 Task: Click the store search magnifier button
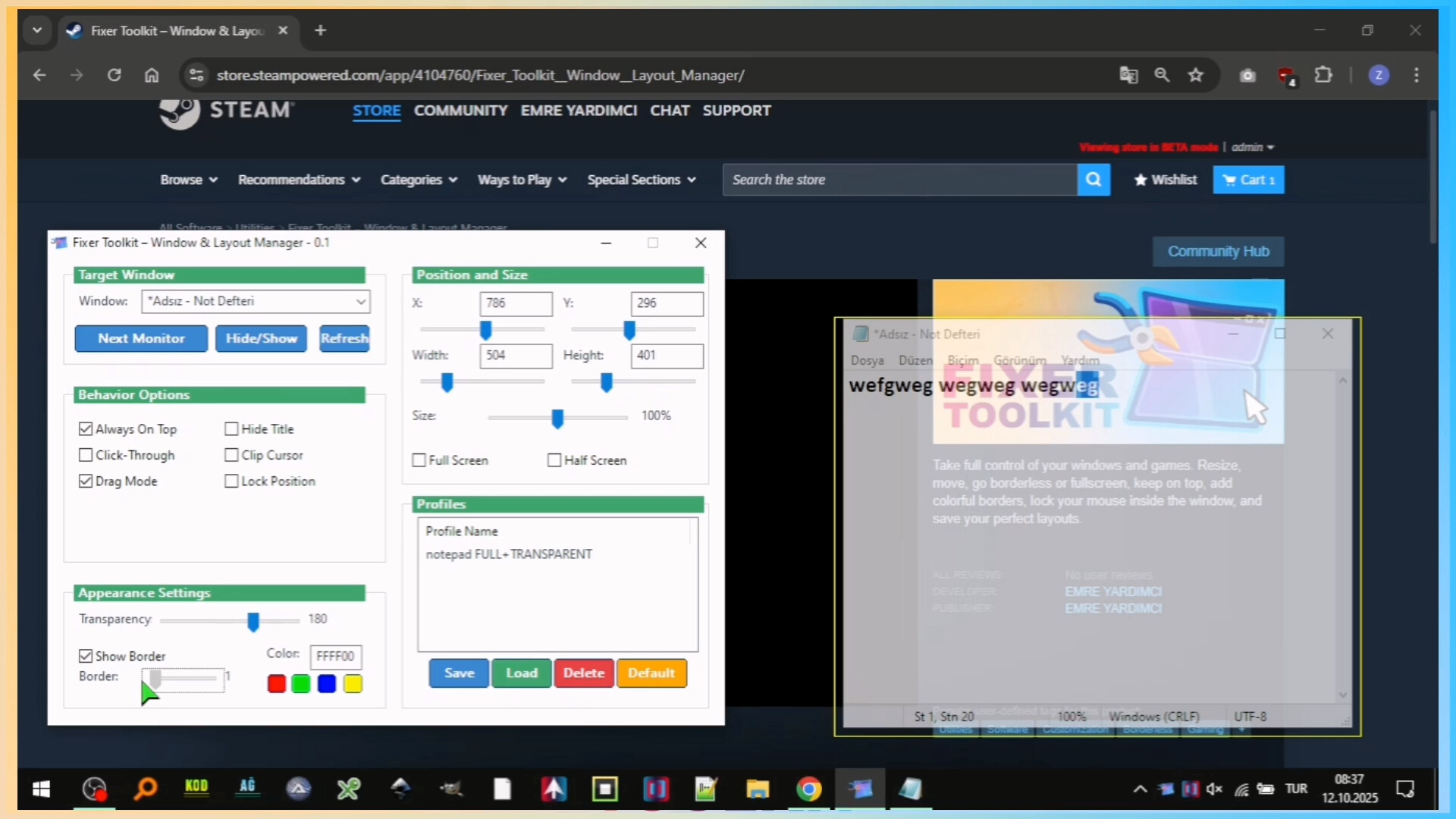tap(1094, 180)
